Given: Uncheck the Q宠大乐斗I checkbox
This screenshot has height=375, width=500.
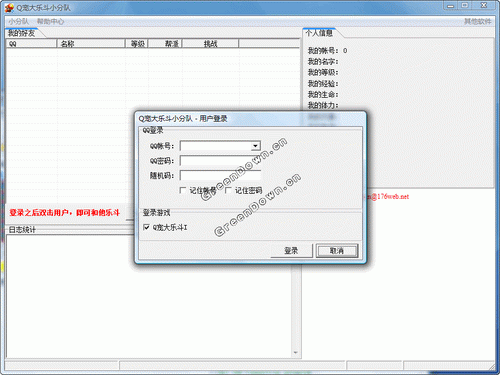Looking at the screenshot, I should tap(146, 227).
